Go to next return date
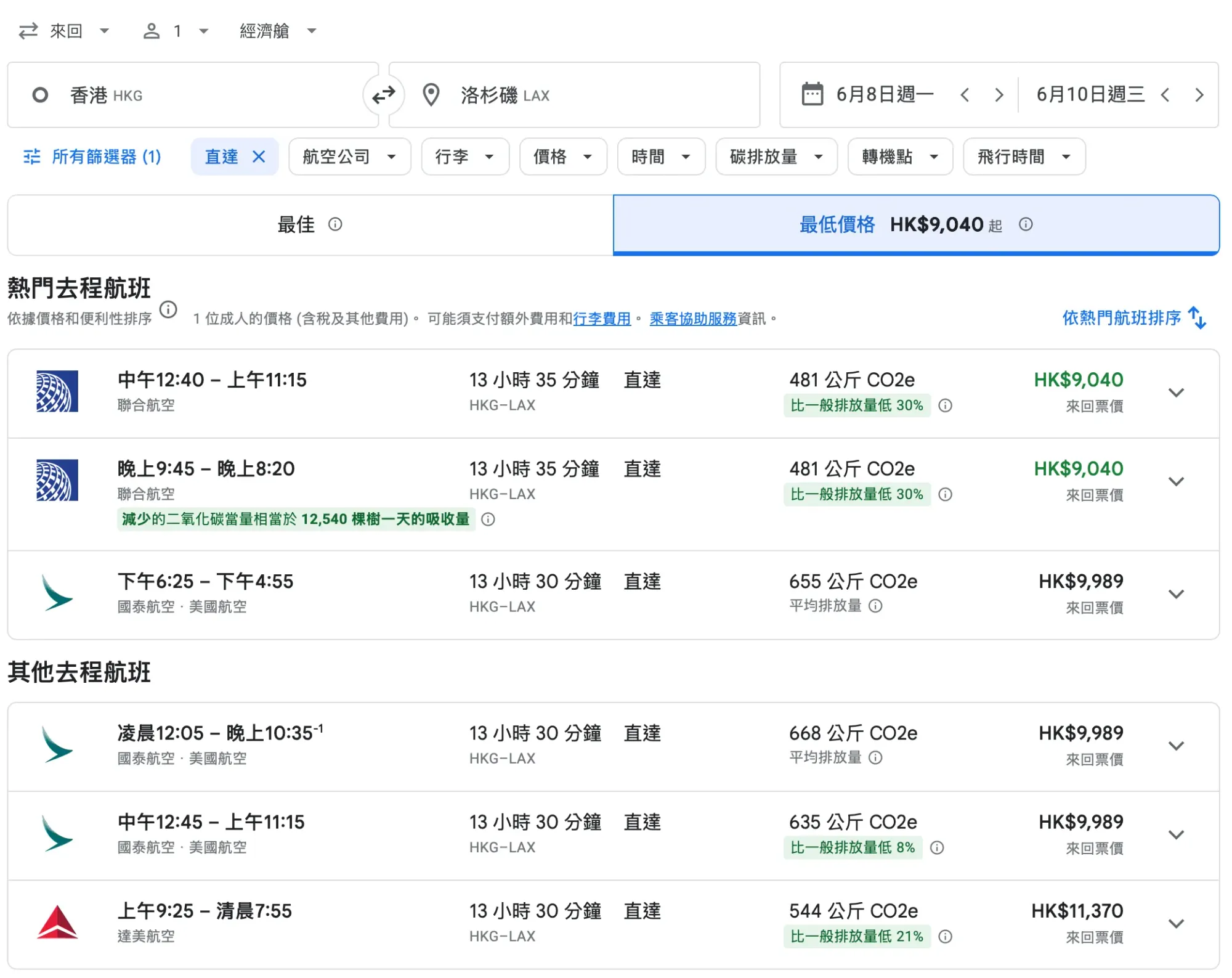The width and height of the screenshot is (1232, 978). click(x=1199, y=95)
